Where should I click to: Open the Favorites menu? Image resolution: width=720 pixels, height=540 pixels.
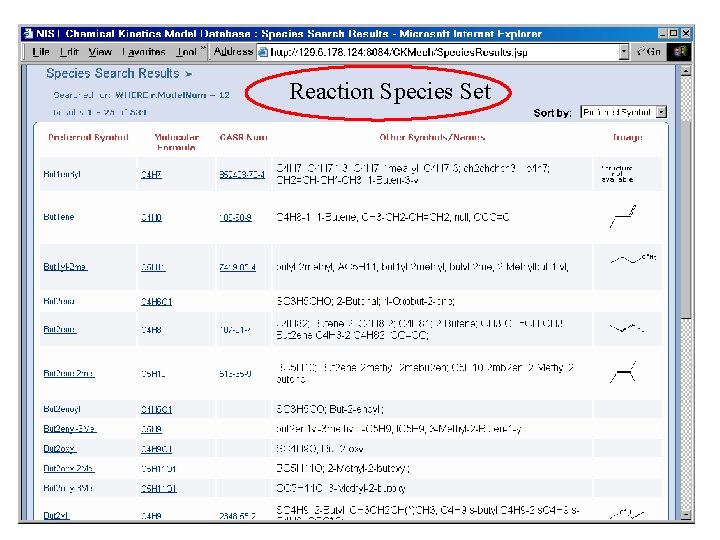144,52
